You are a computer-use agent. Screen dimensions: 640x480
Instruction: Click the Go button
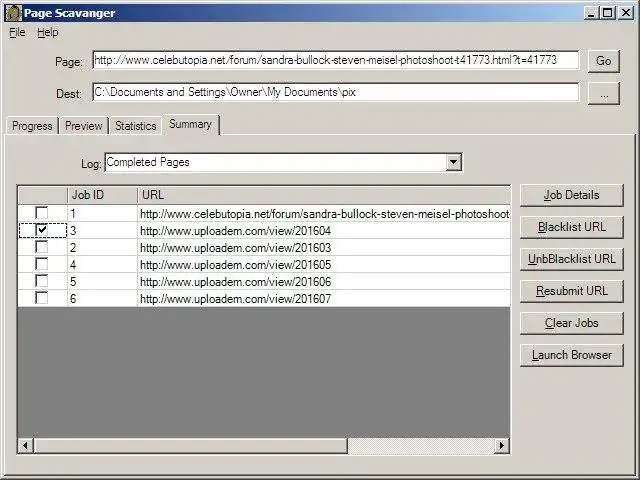tap(604, 61)
